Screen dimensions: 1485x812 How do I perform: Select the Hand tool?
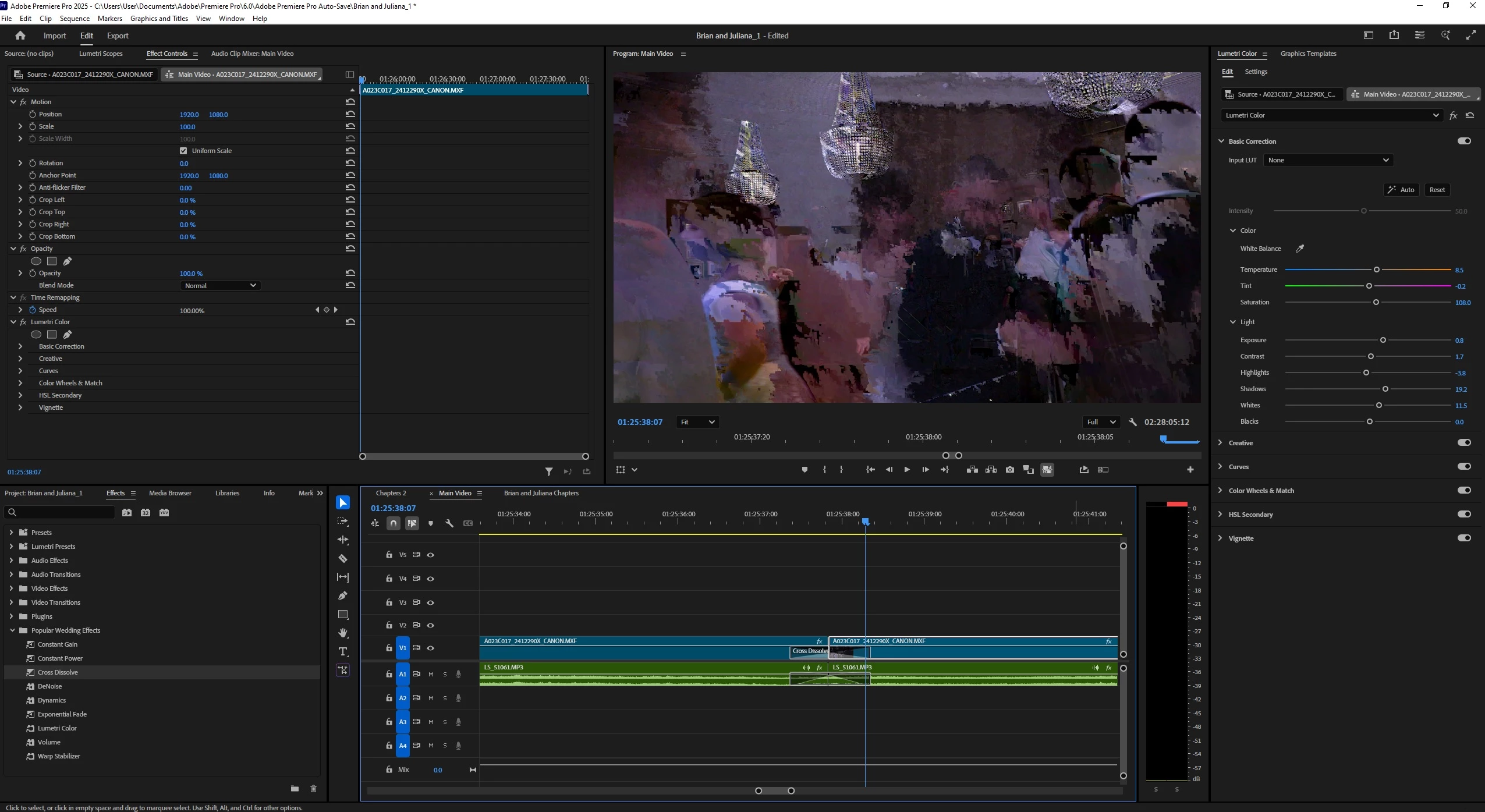343,633
